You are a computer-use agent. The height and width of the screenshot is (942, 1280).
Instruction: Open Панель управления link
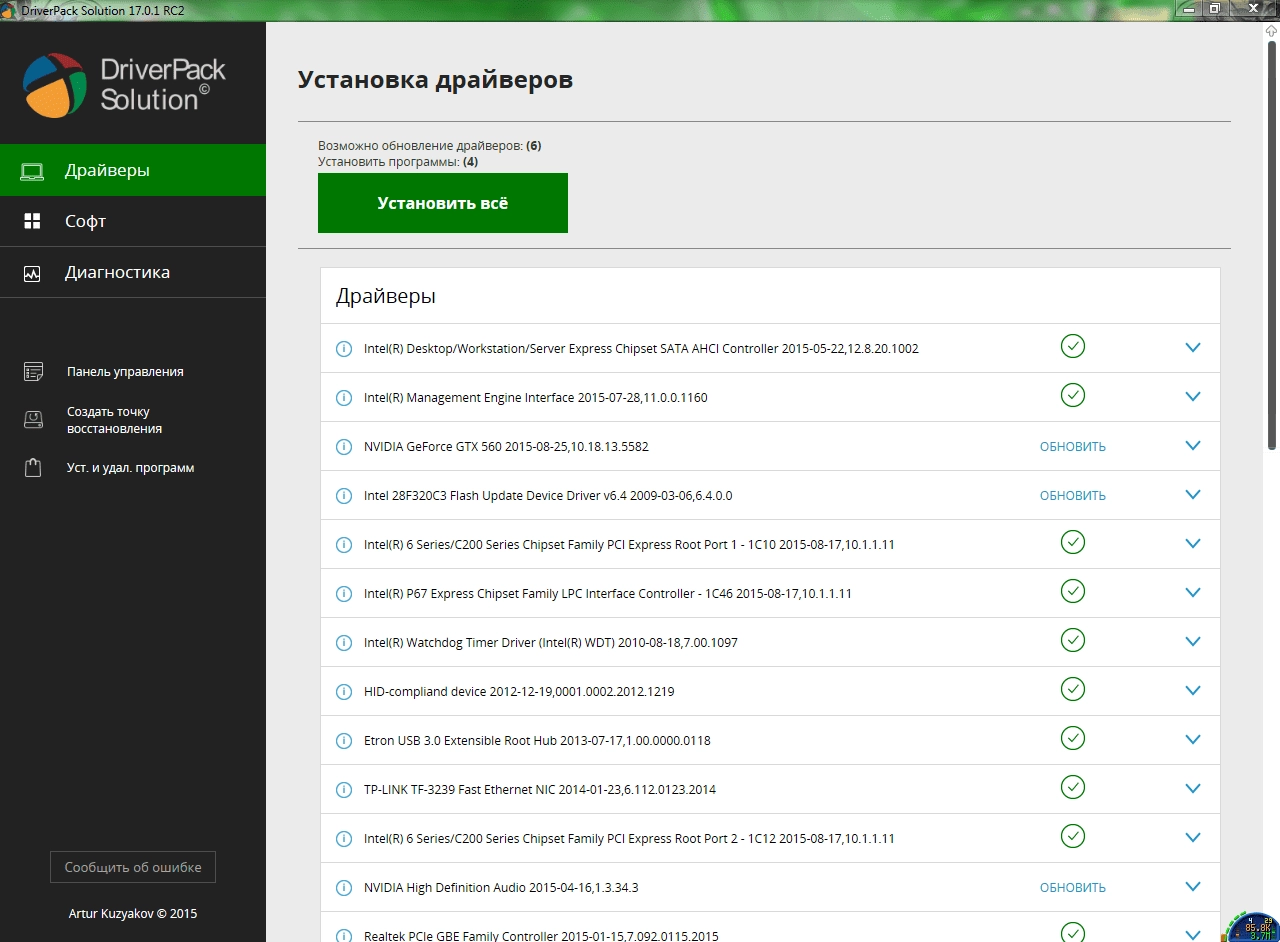(x=125, y=372)
